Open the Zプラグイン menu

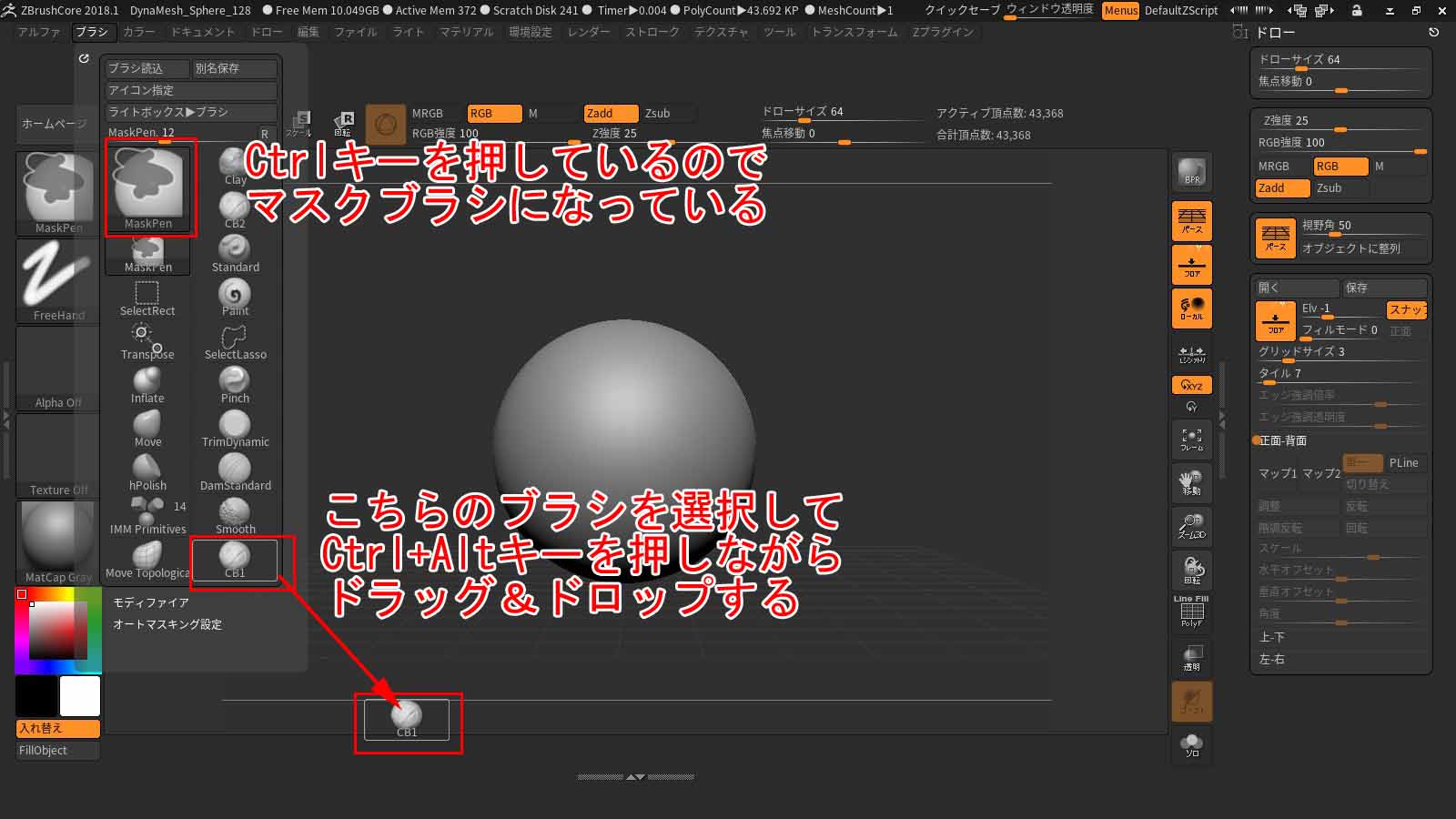pyautogui.click(x=942, y=32)
